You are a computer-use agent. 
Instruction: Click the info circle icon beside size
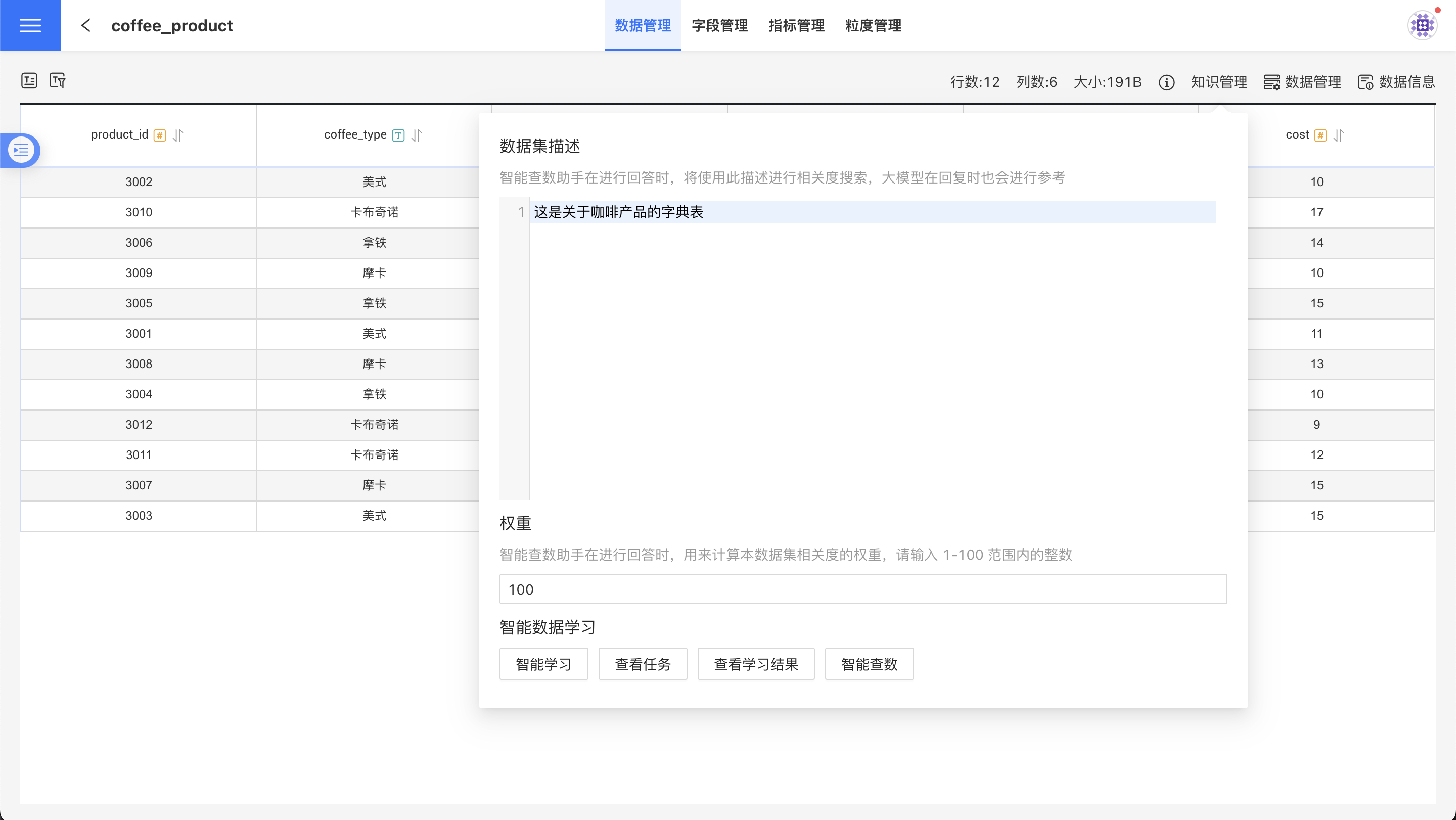pos(1166,82)
